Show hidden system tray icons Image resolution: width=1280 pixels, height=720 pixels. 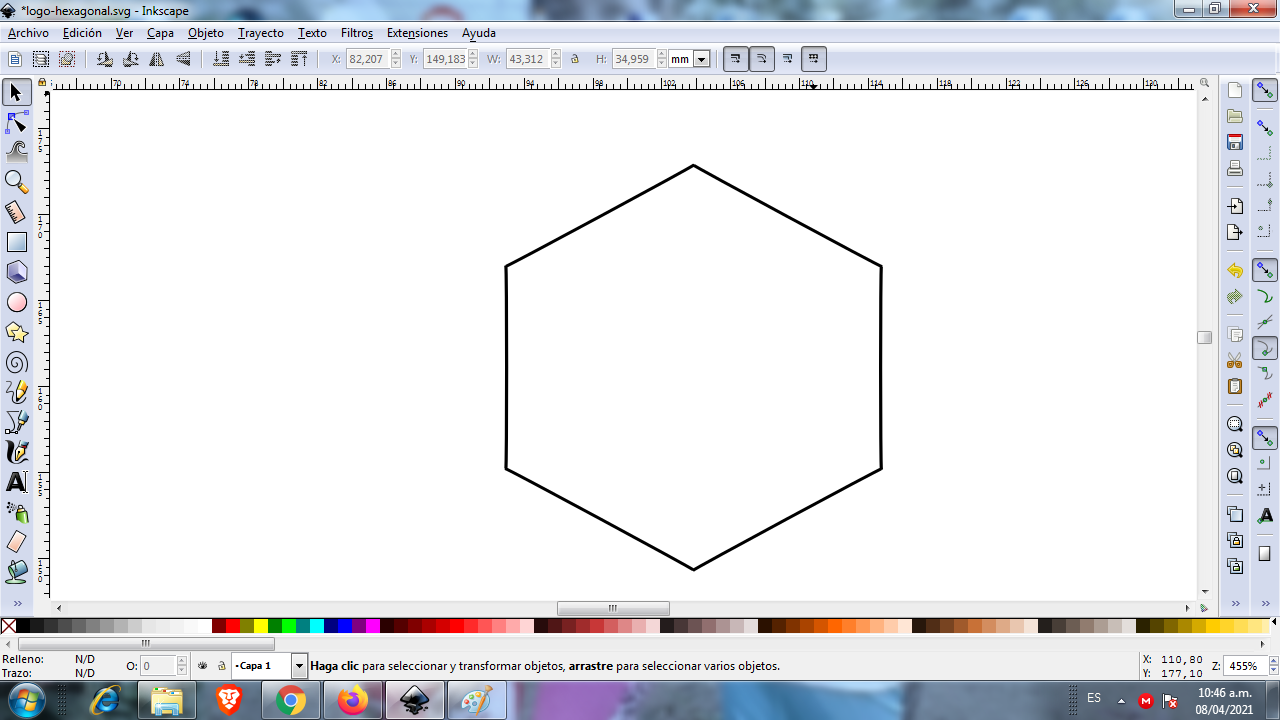coord(1121,700)
